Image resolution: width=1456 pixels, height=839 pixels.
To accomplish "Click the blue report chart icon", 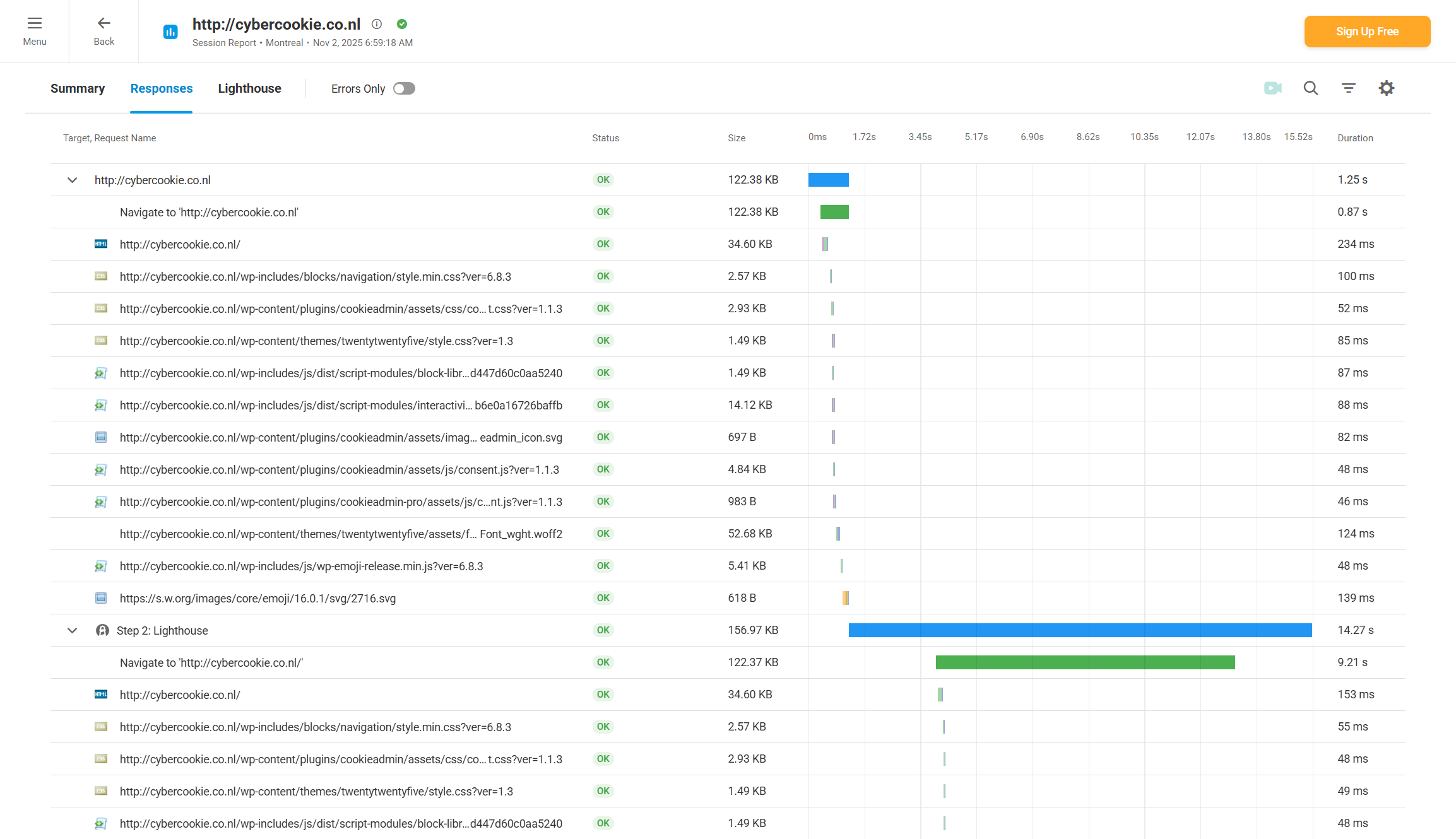I will point(170,32).
